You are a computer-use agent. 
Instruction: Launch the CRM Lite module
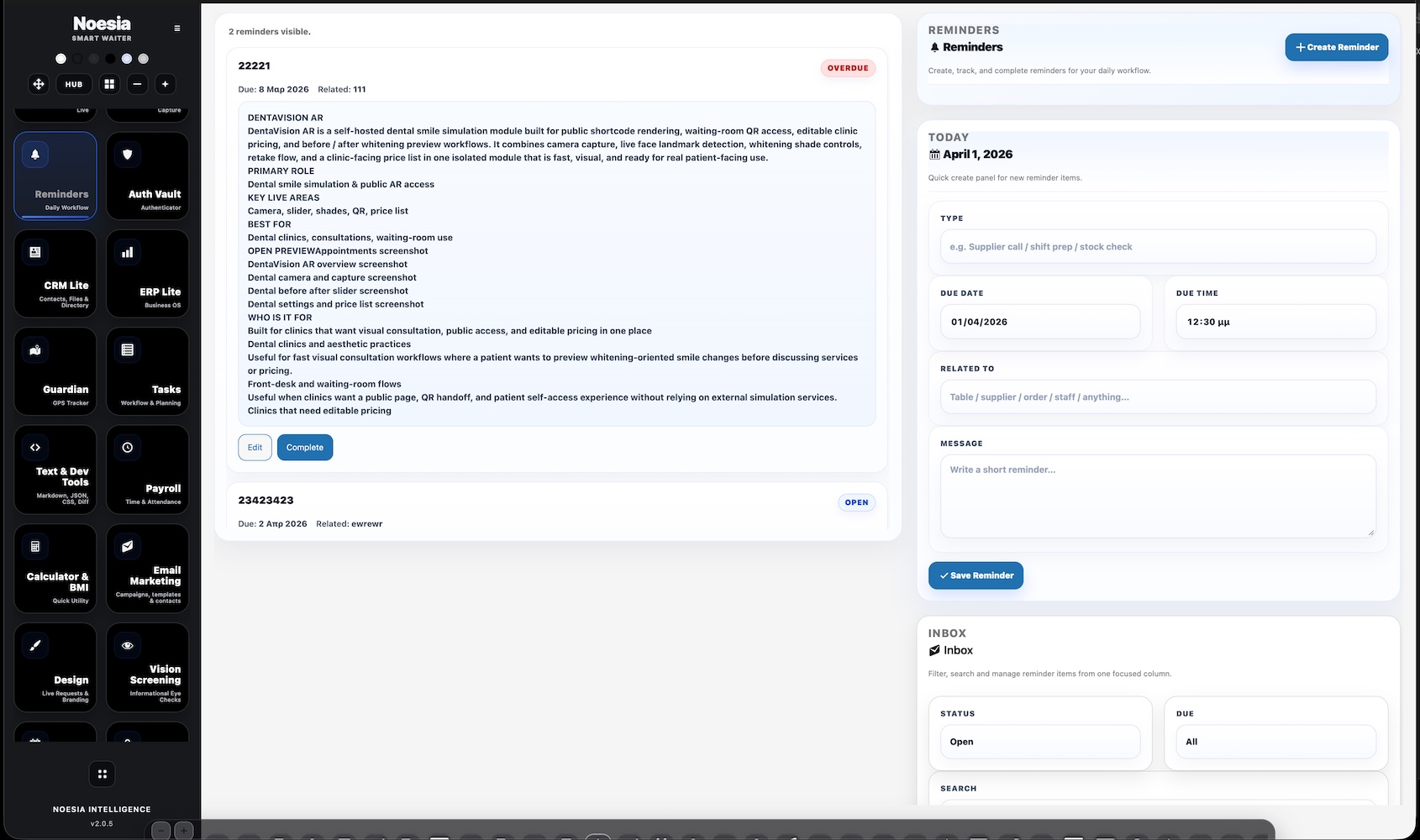click(55, 274)
